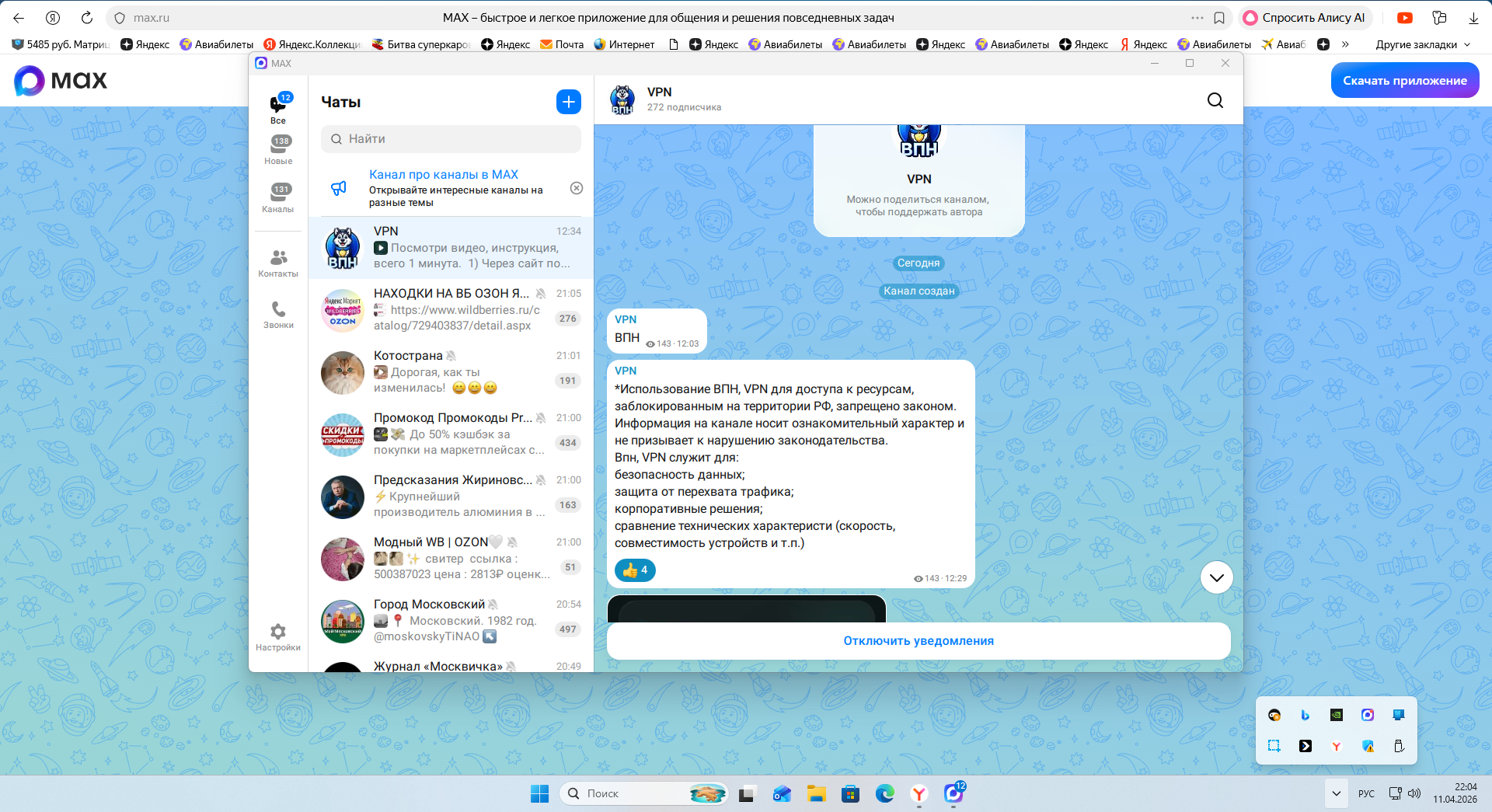Click the VPN channel share card
1492x812 pixels.
click(x=919, y=180)
